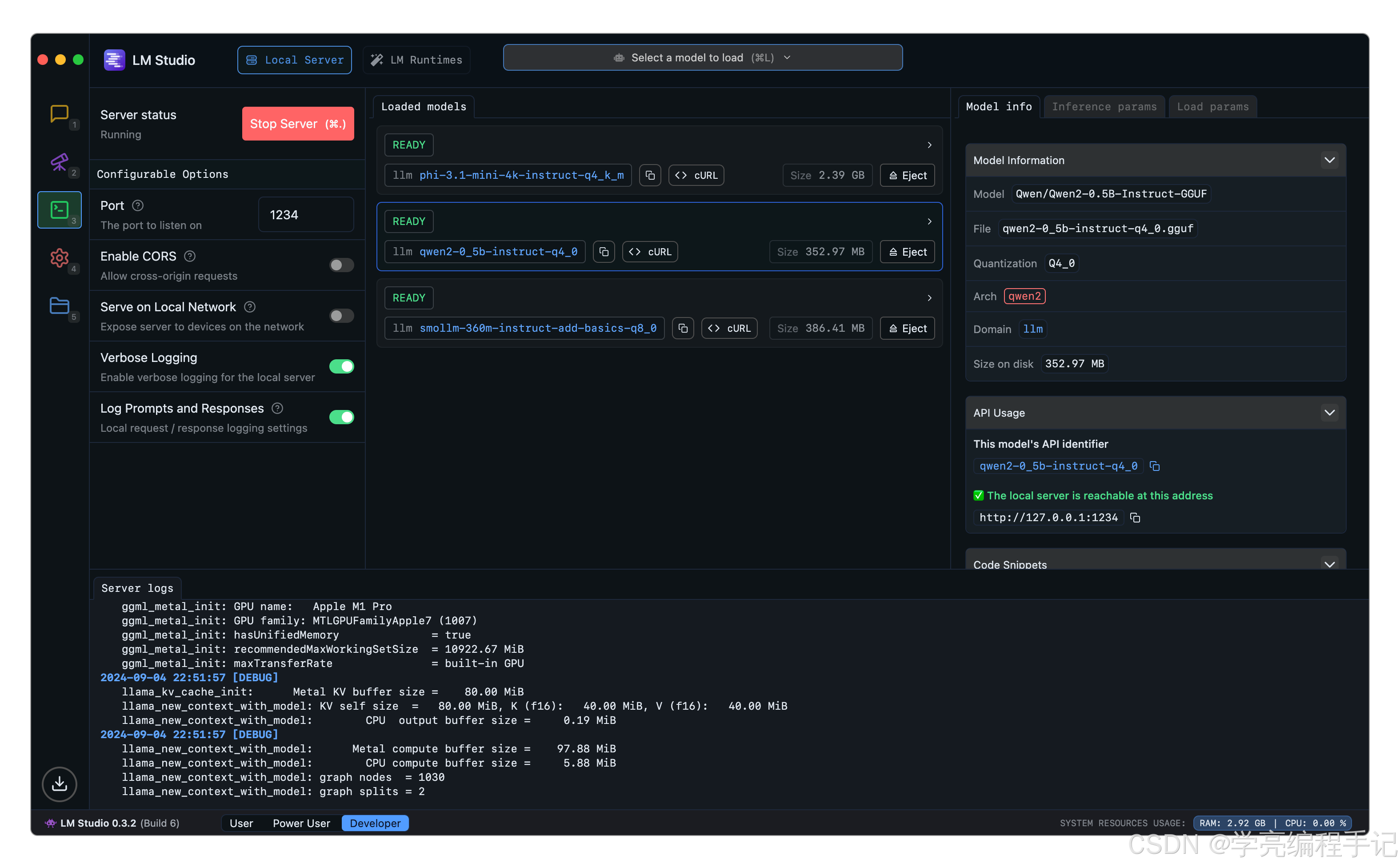This screenshot has height=868, width=1400.
Task: Click the help icon next to Enable CORS
Action: (189, 257)
